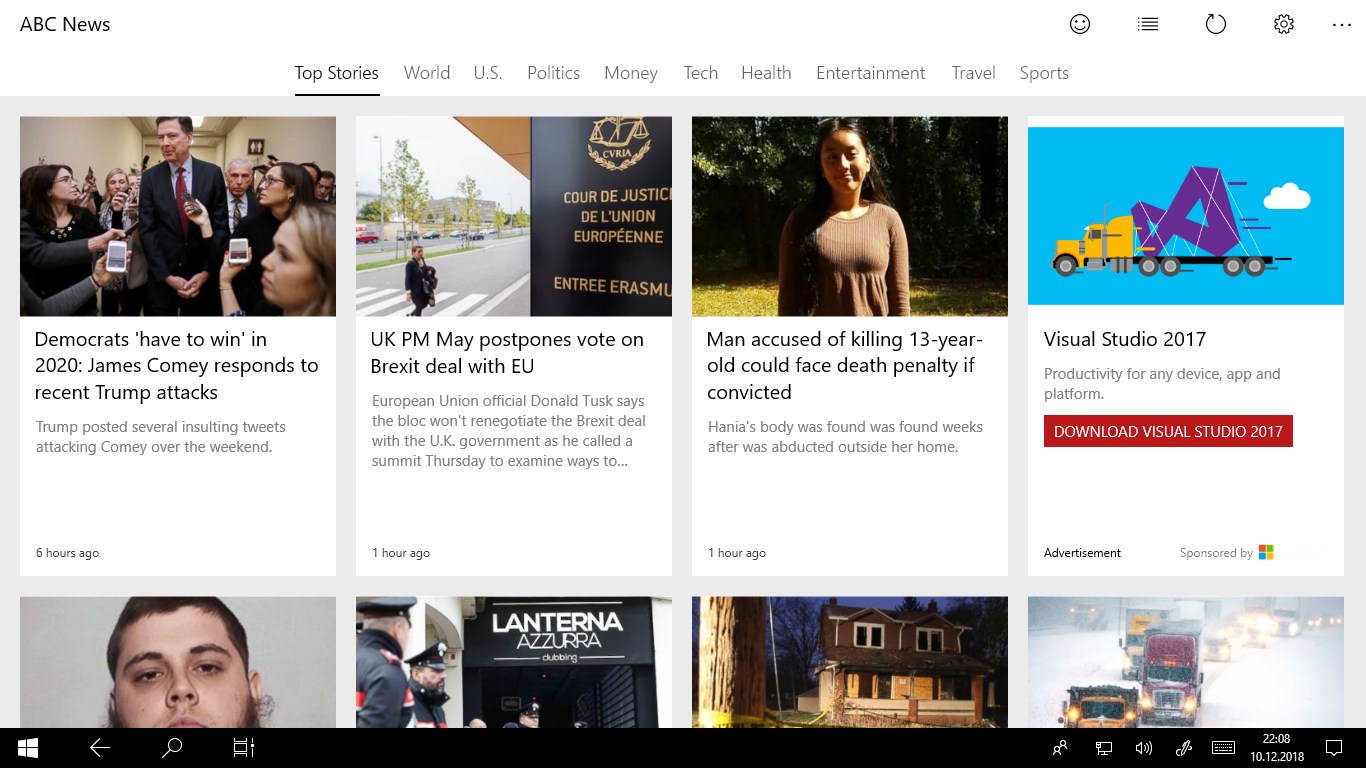
Task: Click Download Visual Studio 2017 button
Action: click(x=1168, y=431)
